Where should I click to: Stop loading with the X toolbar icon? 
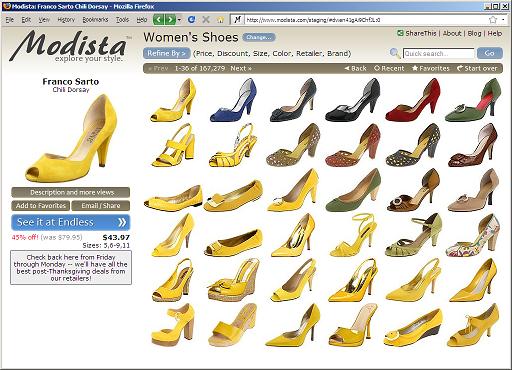pyautogui.click(x=206, y=20)
